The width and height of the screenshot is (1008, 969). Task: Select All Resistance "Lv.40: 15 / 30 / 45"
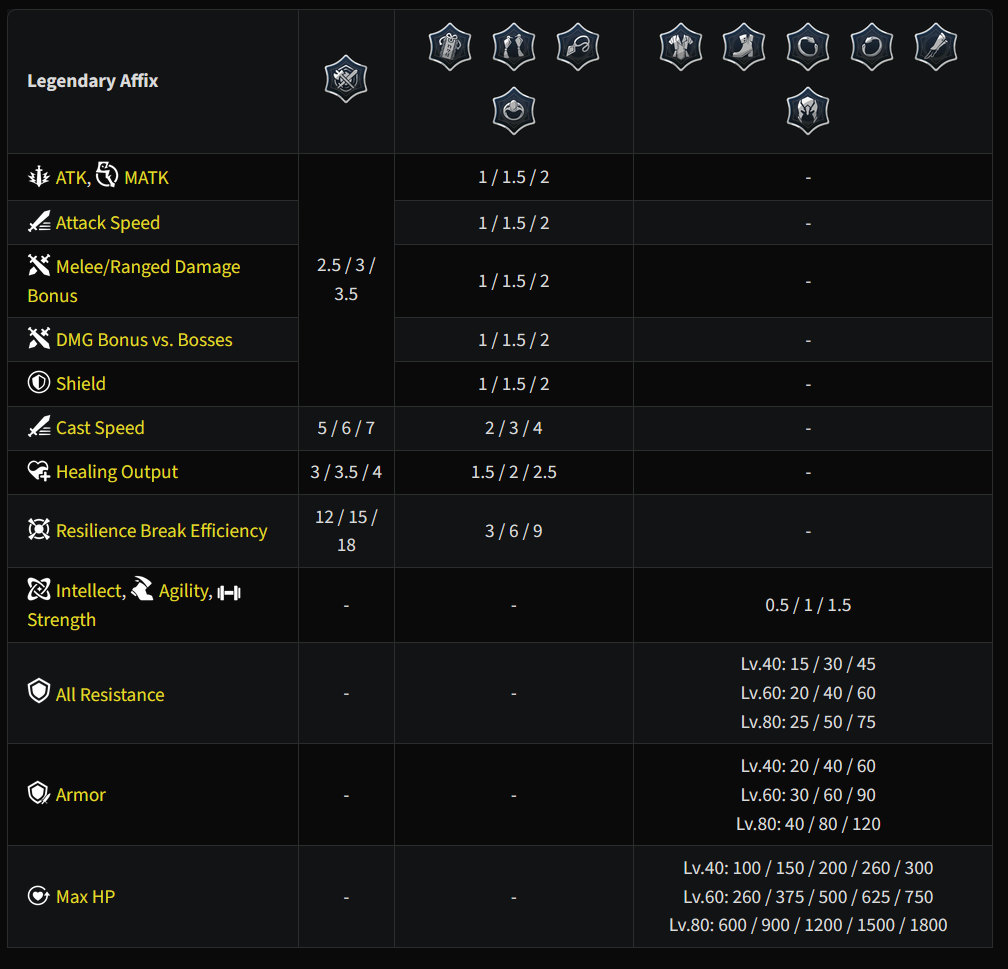coord(808,664)
